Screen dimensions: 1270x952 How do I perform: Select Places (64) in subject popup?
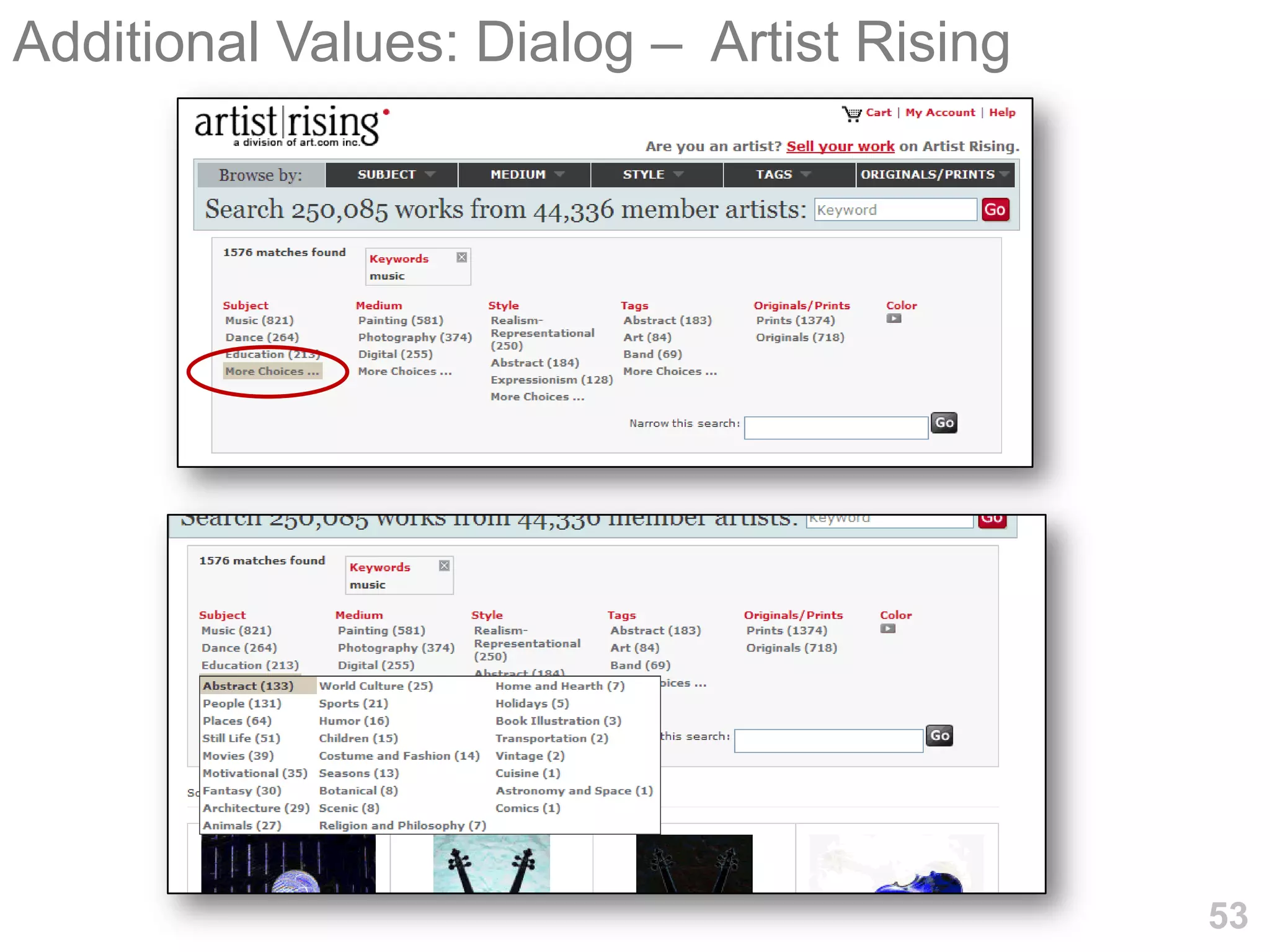tap(237, 721)
